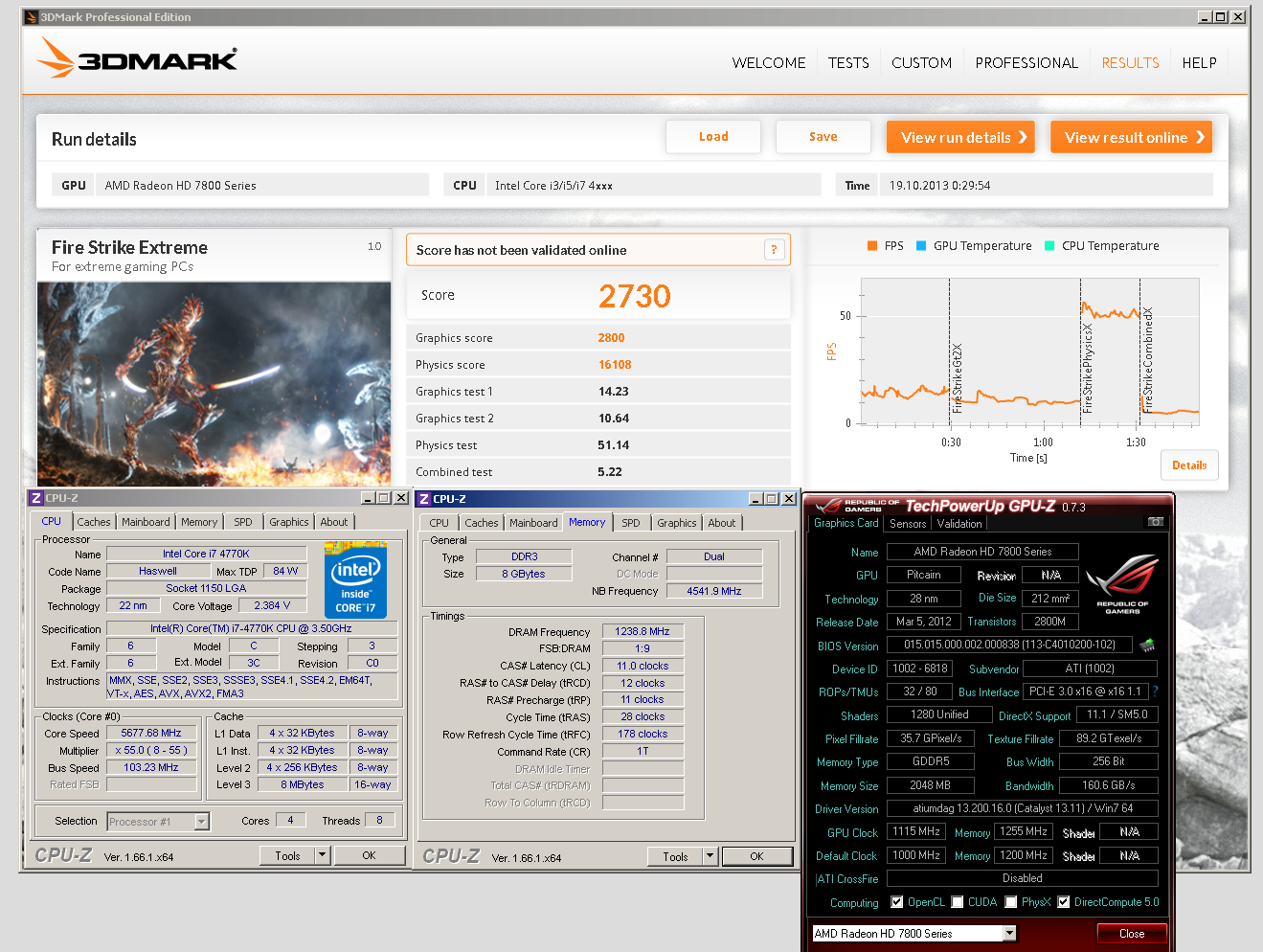Open About tab in the CPU tab CPU-Z window

click(x=334, y=522)
